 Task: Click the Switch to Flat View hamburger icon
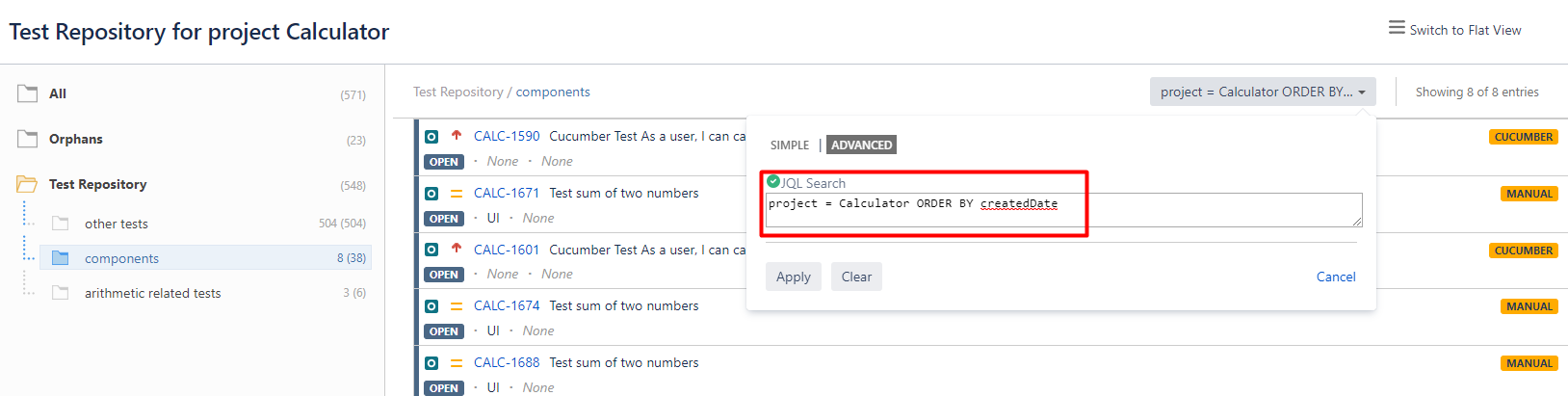(1396, 28)
